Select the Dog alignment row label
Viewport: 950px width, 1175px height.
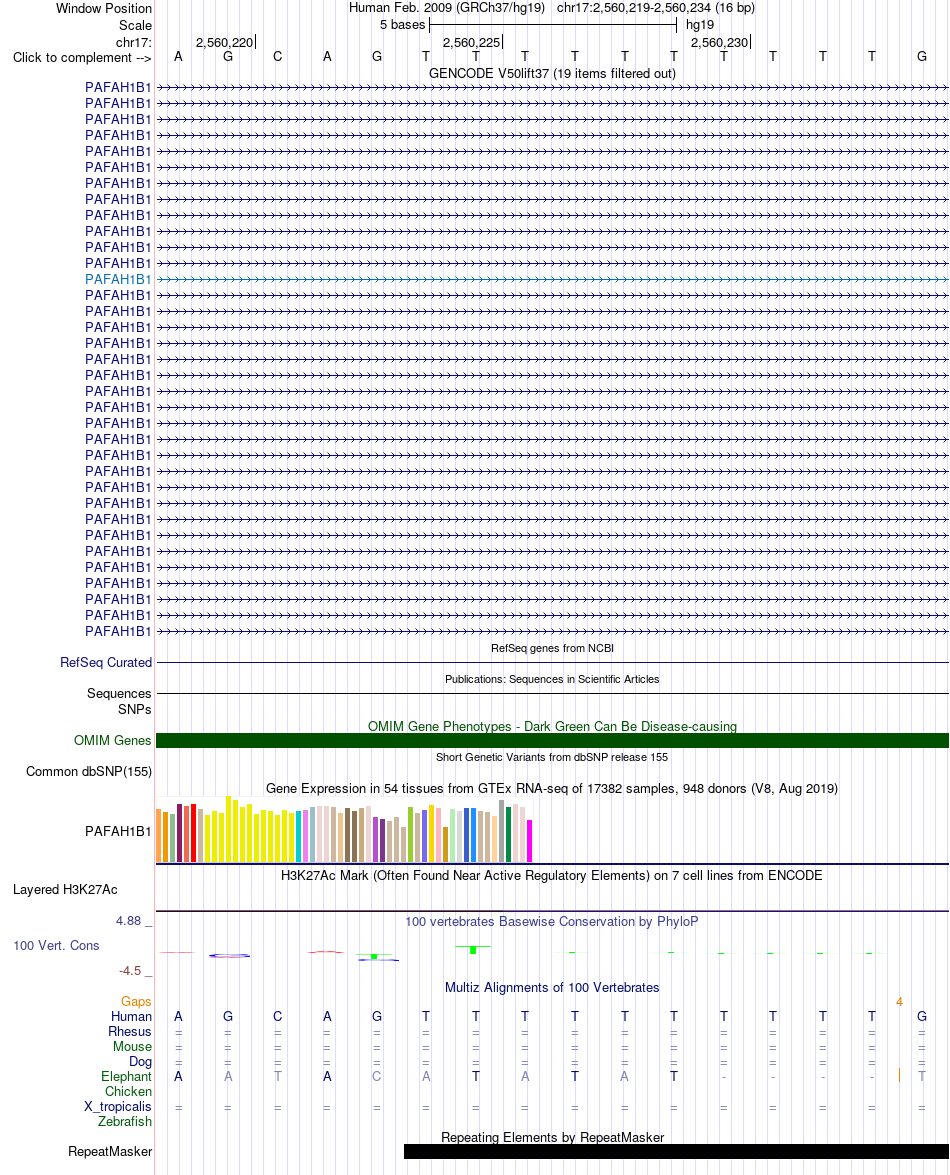[x=140, y=1062]
